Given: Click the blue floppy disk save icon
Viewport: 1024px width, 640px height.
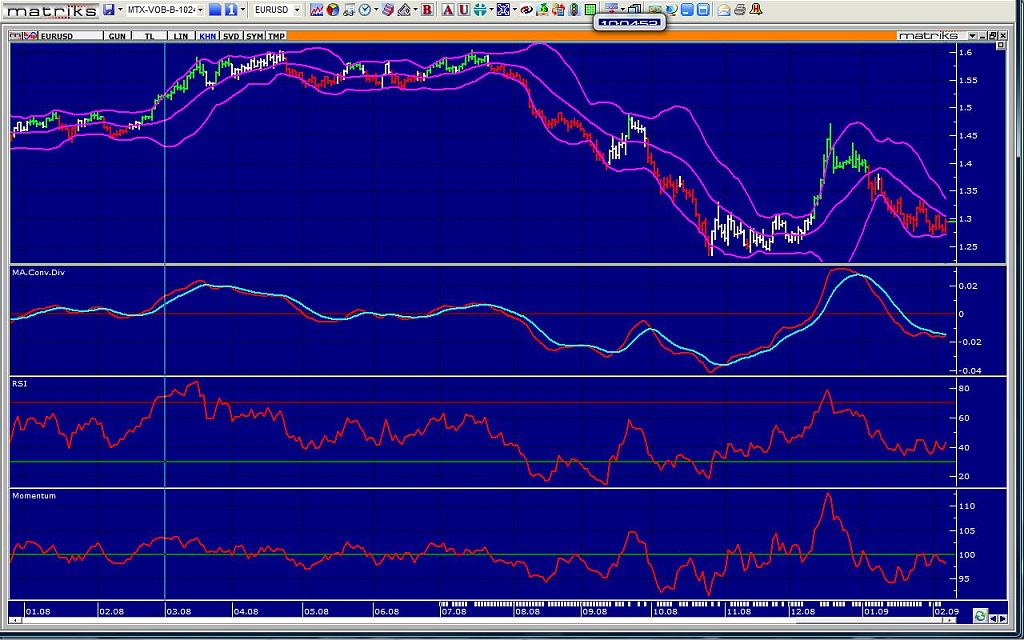Looking at the screenshot, I should 109,10.
